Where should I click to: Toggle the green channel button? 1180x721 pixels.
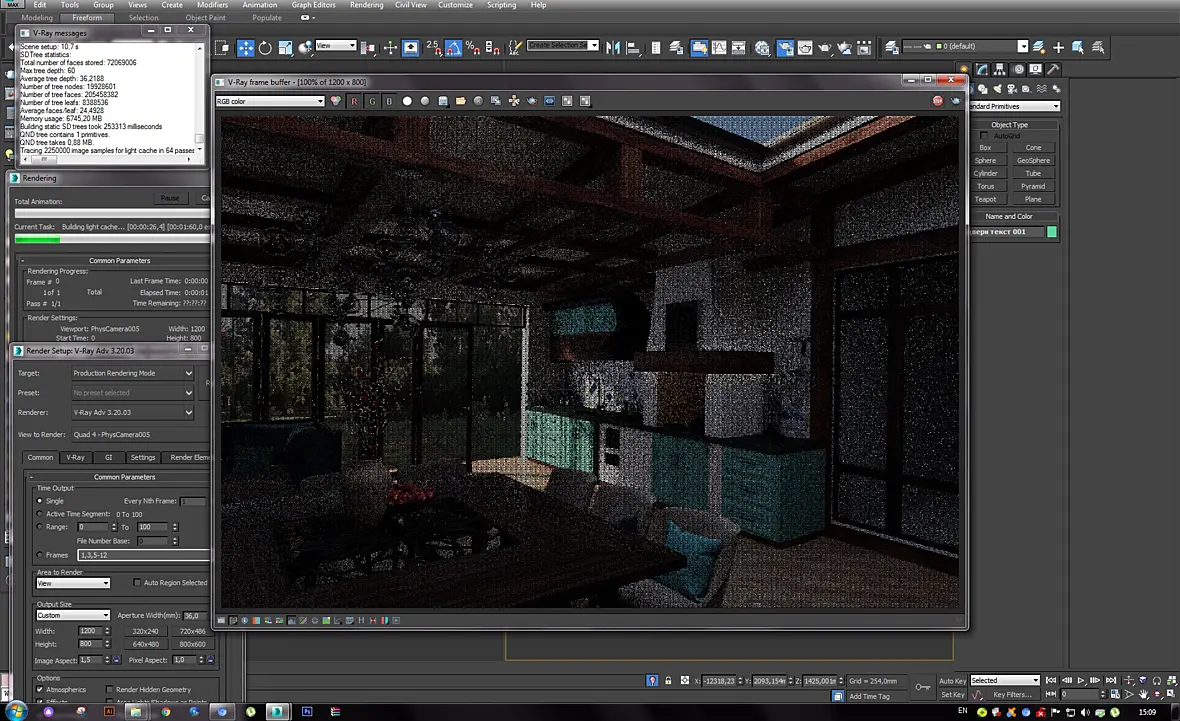pos(372,101)
